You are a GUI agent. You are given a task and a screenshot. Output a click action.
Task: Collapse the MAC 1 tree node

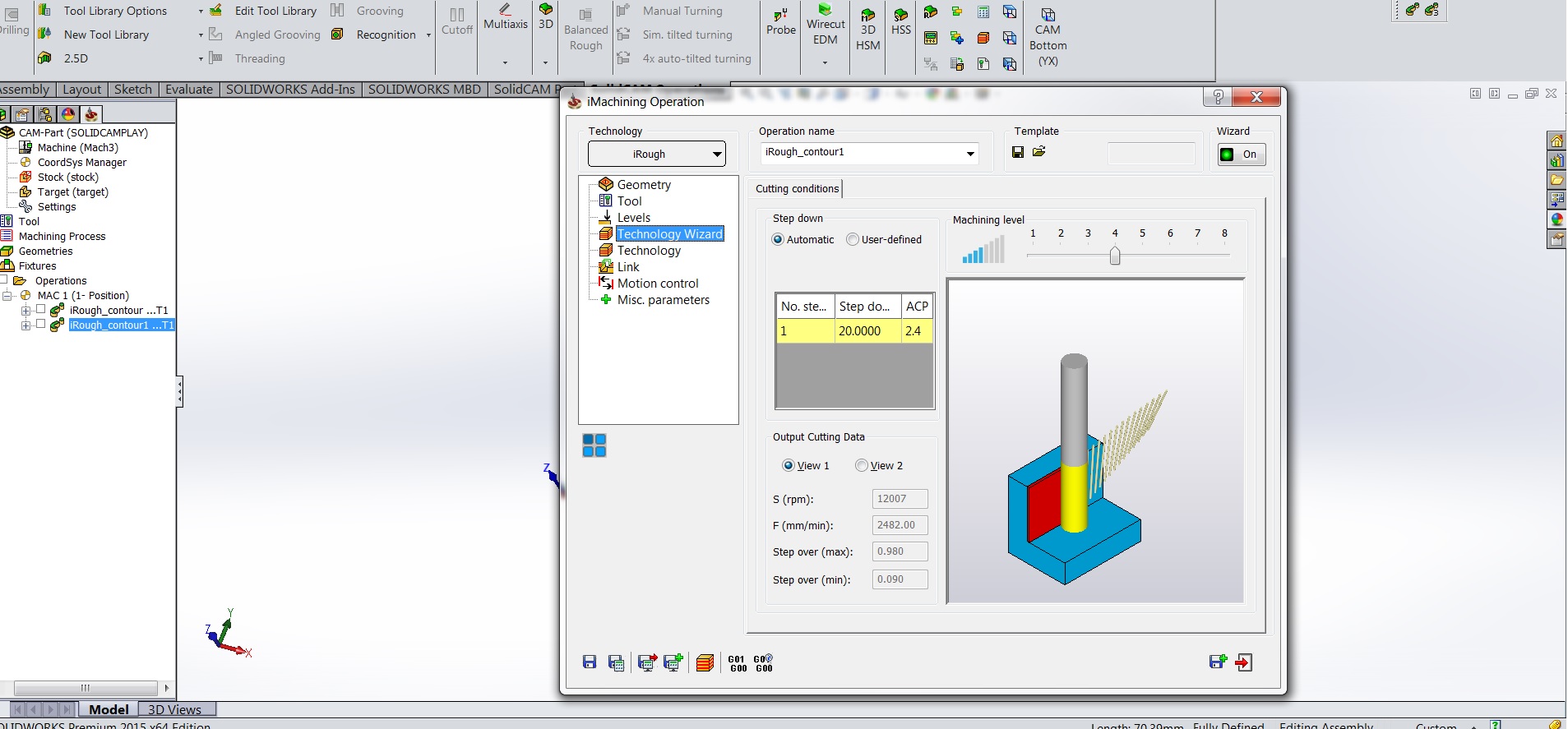click(x=7, y=296)
